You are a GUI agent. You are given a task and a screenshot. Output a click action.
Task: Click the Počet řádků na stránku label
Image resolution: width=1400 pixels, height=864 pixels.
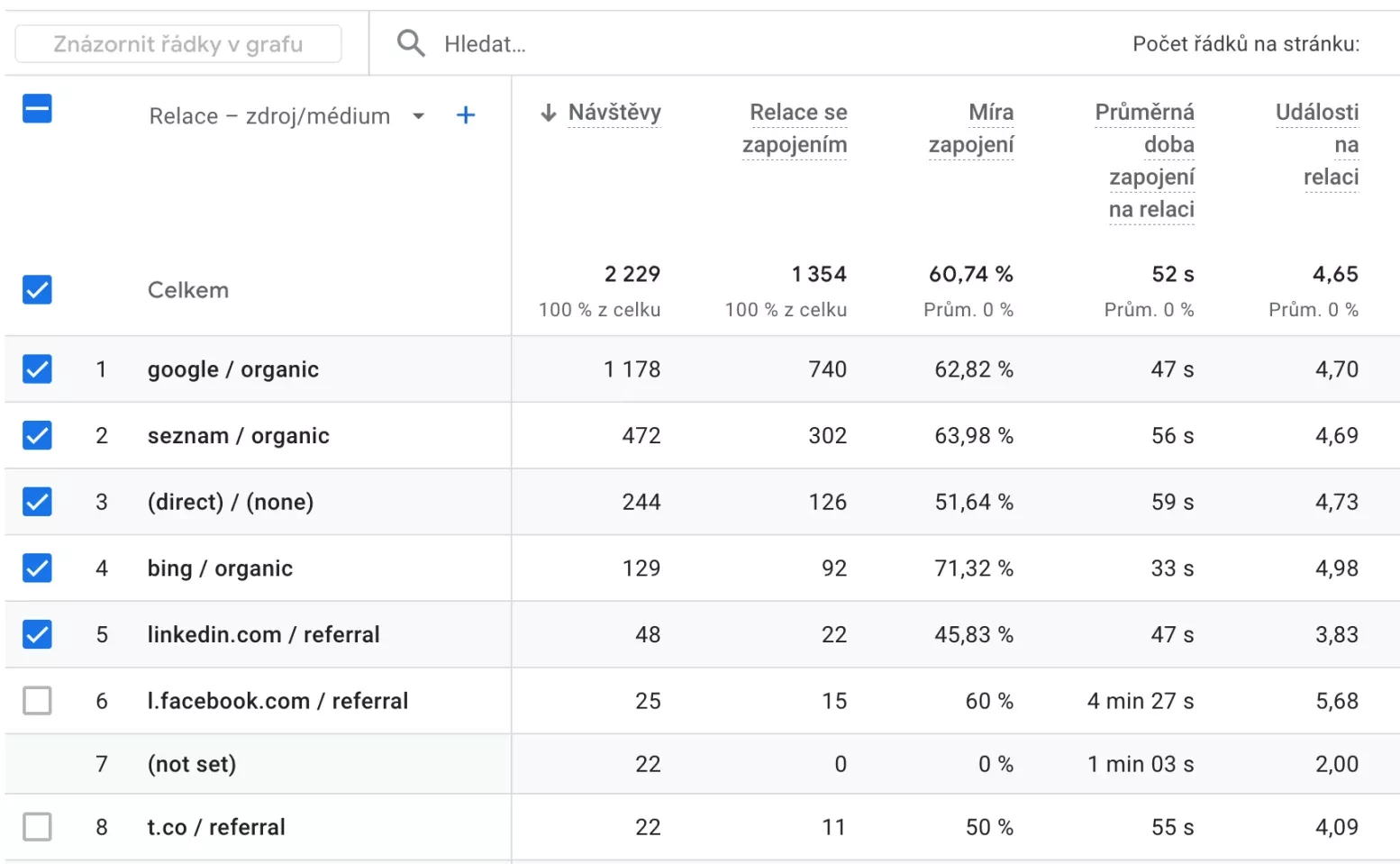1246,44
